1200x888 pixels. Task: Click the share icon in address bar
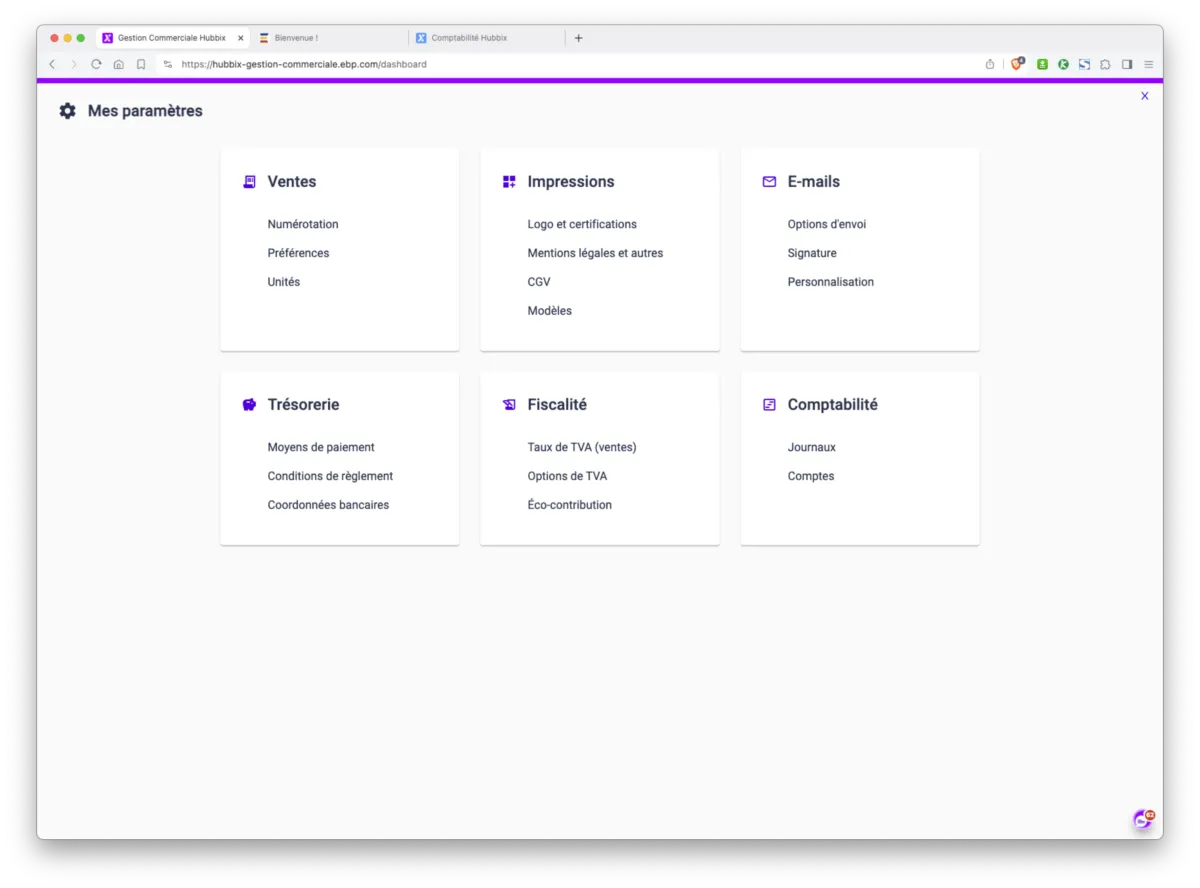pos(990,64)
